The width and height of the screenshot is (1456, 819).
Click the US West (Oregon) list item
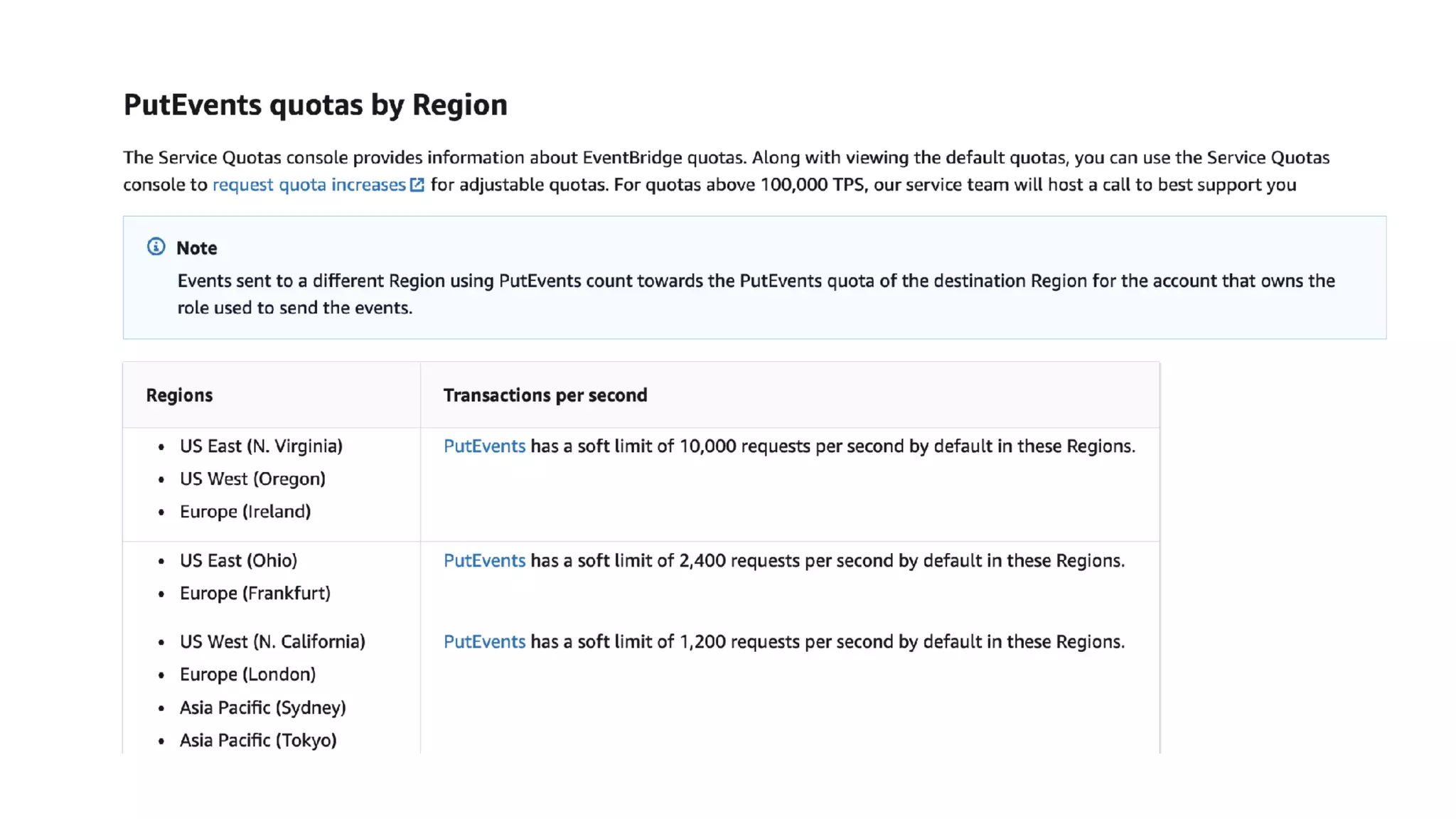click(x=252, y=478)
